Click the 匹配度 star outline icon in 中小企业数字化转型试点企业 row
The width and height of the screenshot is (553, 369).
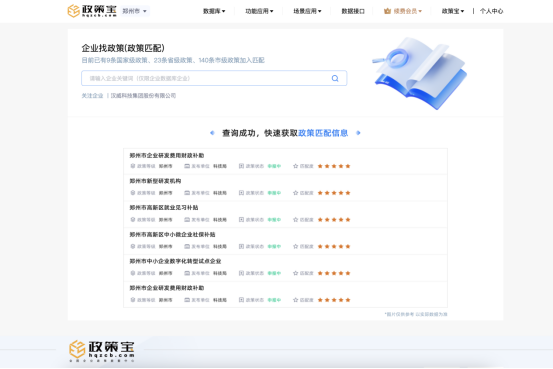[296, 273]
